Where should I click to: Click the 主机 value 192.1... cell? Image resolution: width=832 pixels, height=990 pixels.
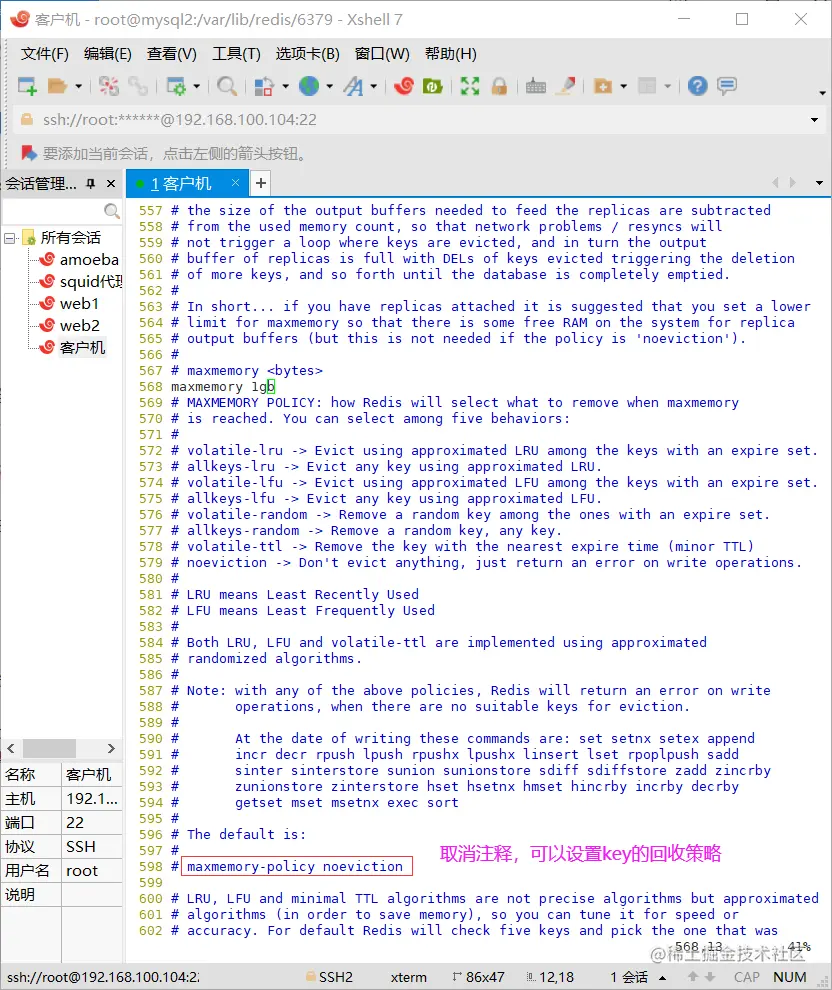pyautogui.click(x=92, y=799)
